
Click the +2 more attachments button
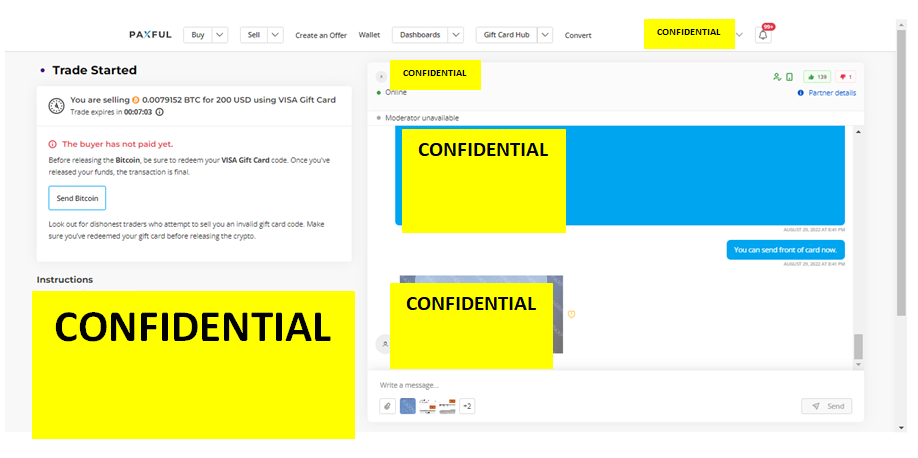point(467,406)
